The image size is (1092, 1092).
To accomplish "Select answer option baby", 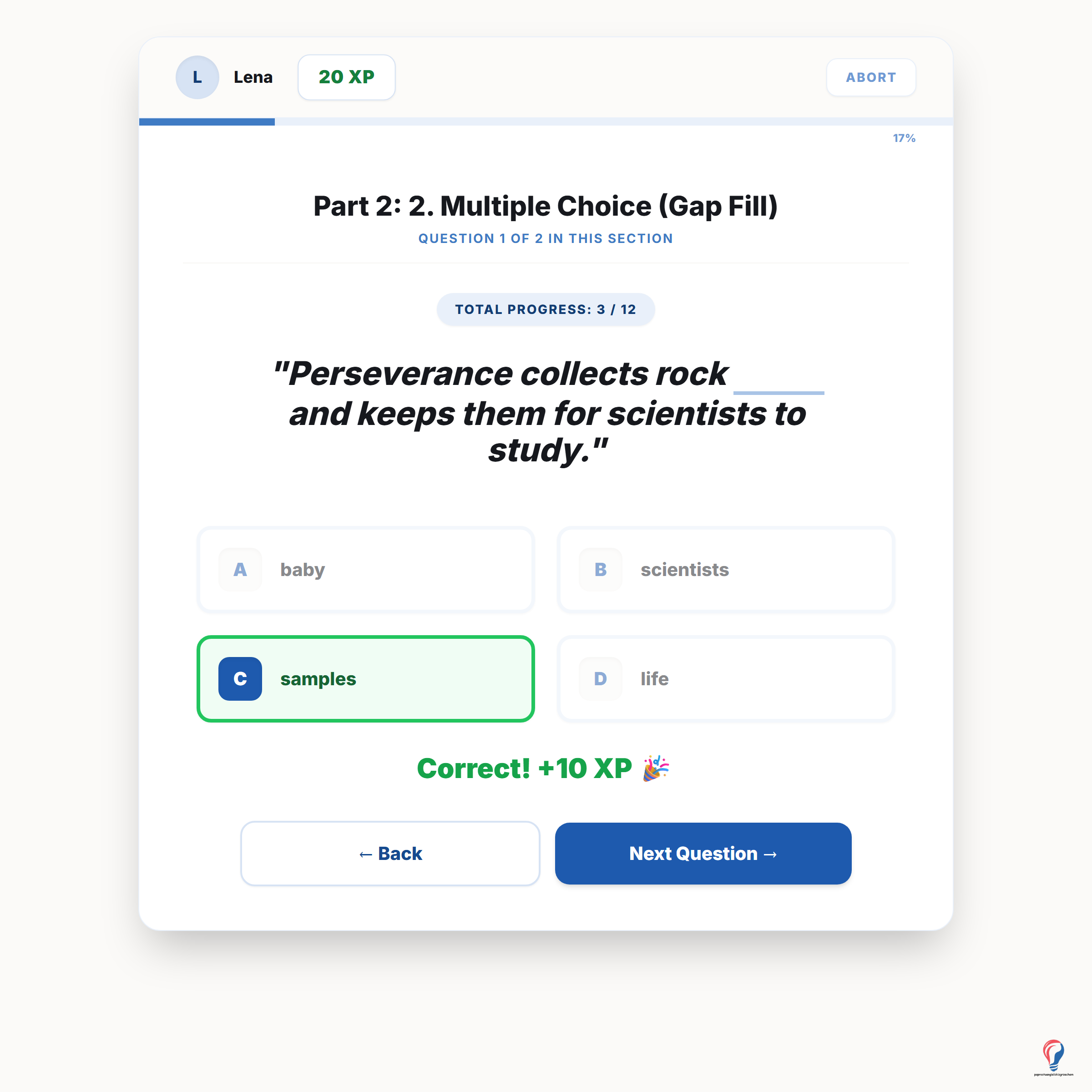I will pos(366,569).
